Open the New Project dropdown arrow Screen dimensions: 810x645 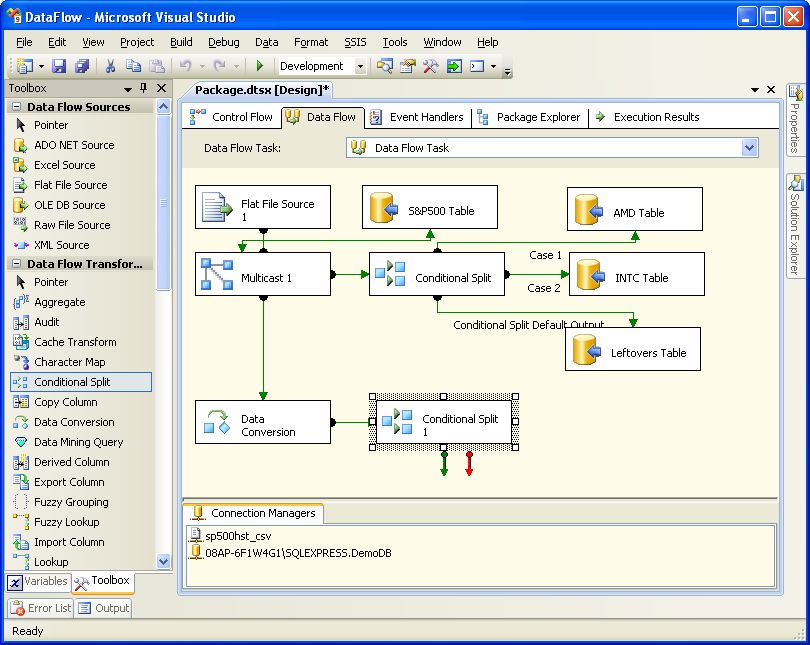point(41,67)
